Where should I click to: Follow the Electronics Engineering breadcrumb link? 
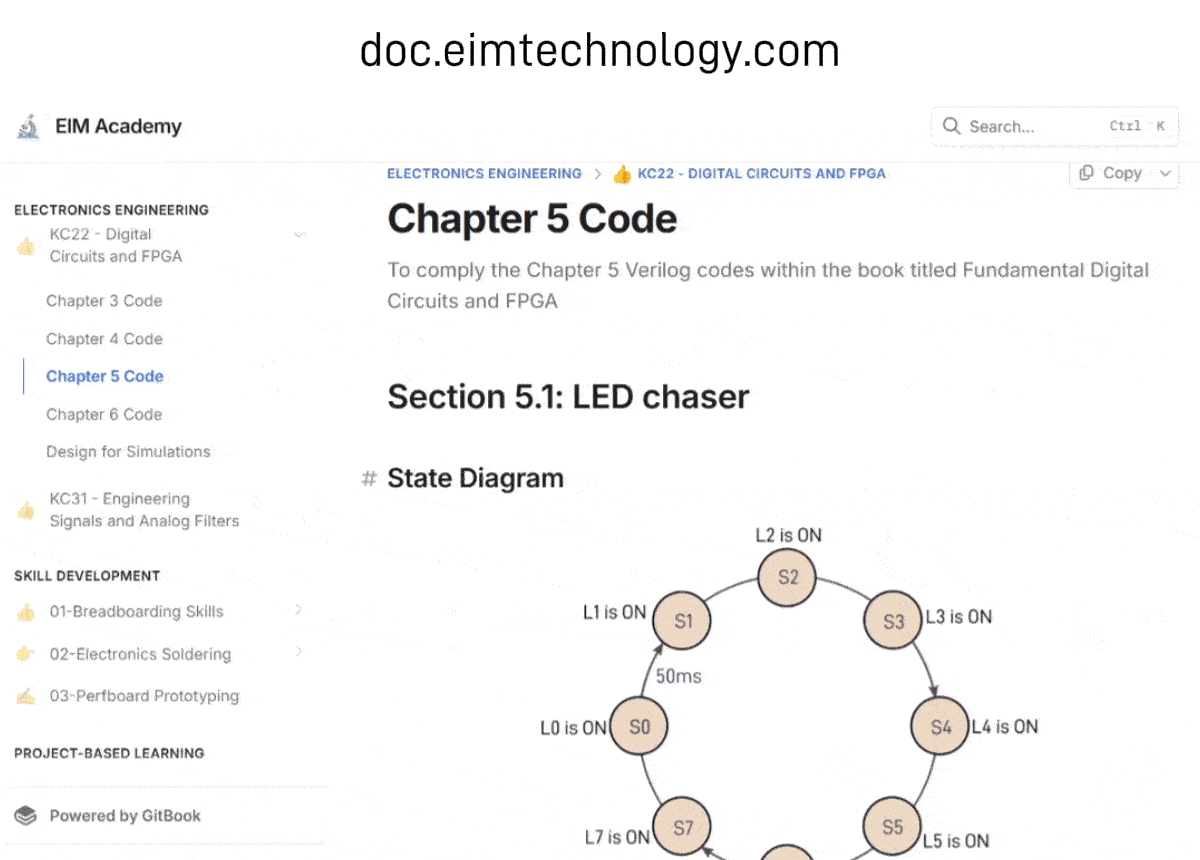(x=484, y=173)
